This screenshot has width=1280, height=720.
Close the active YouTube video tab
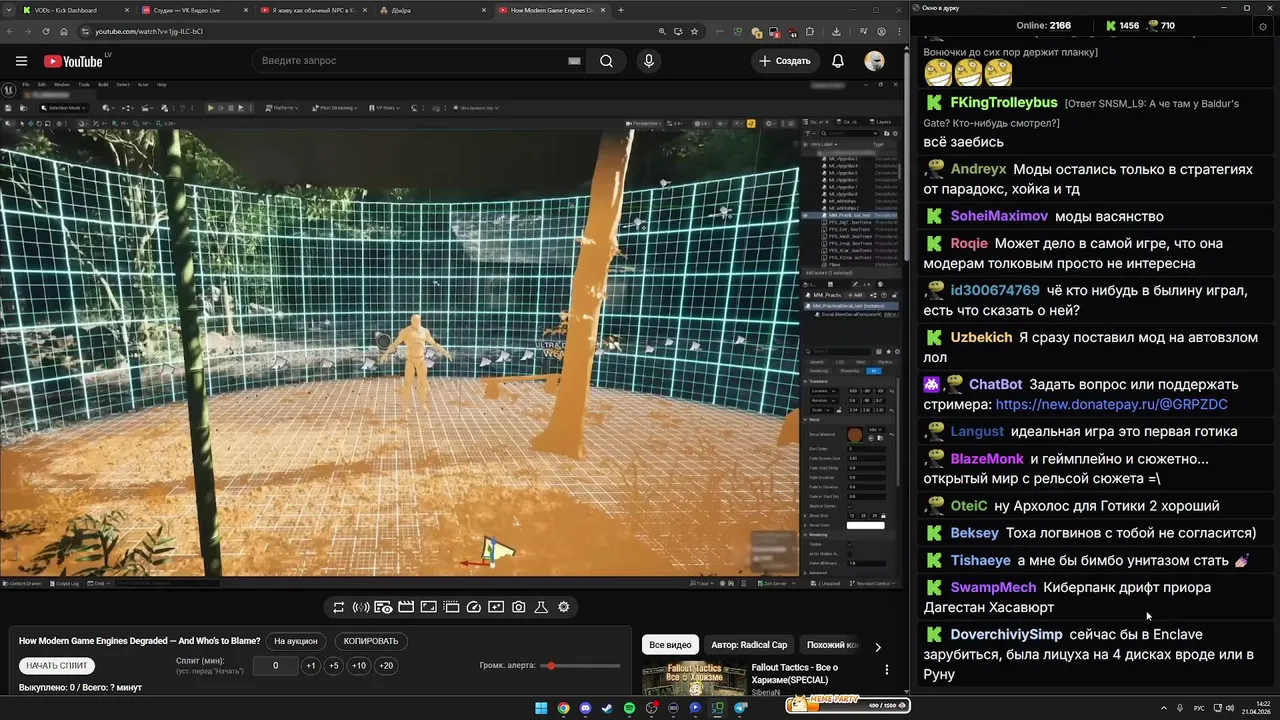click(601, 10)
